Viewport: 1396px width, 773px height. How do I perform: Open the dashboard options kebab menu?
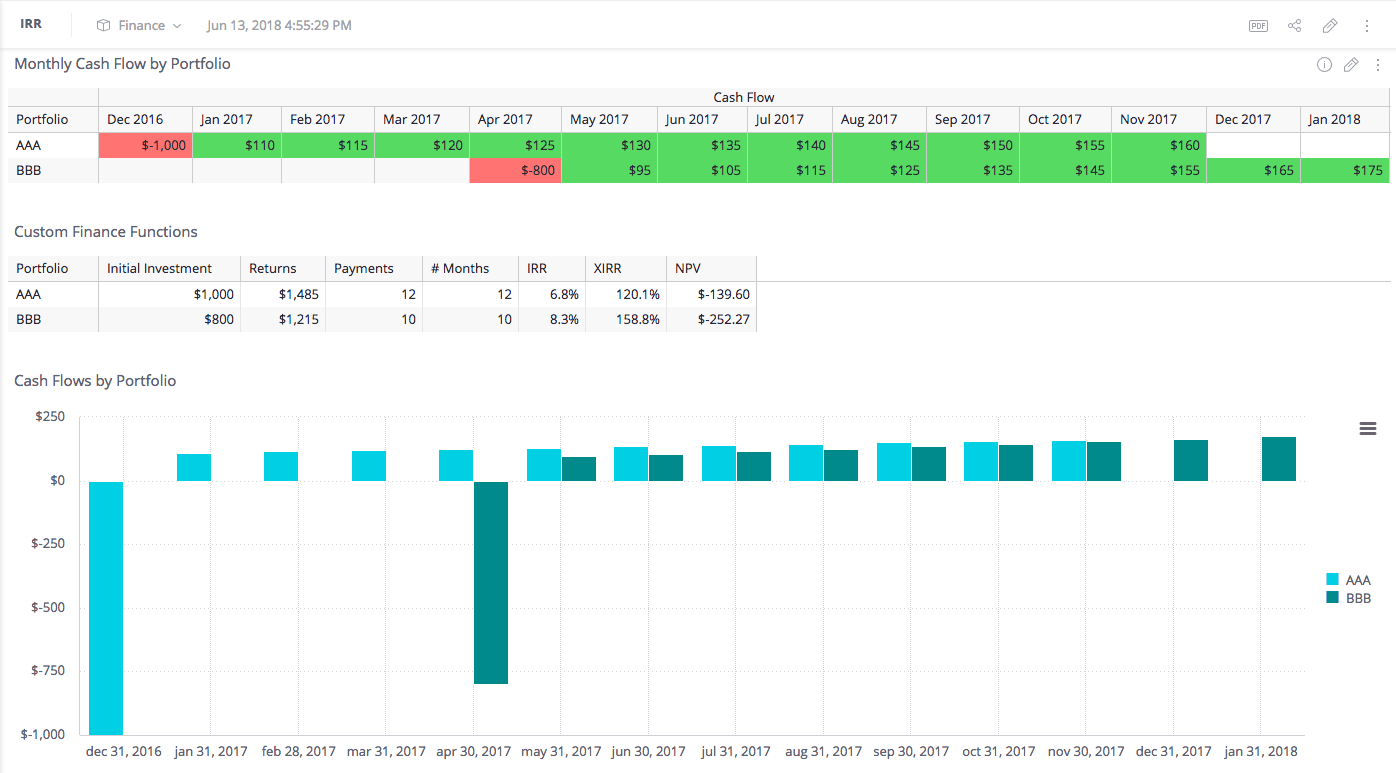pyautogui.click(x=1367, y=26)
